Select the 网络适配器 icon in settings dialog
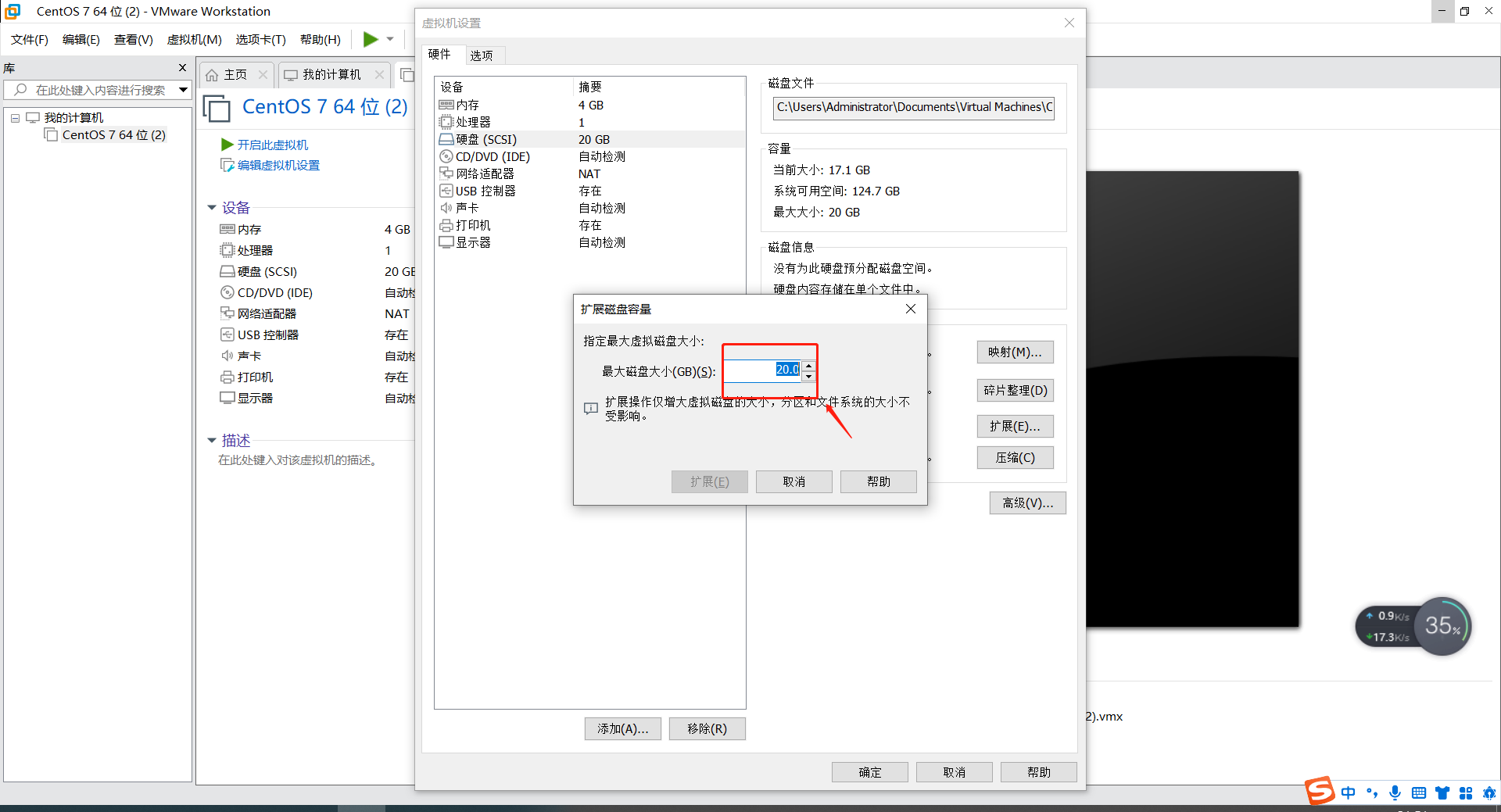This screenshot has width=1501, height=812. click(x=446, y=173)
